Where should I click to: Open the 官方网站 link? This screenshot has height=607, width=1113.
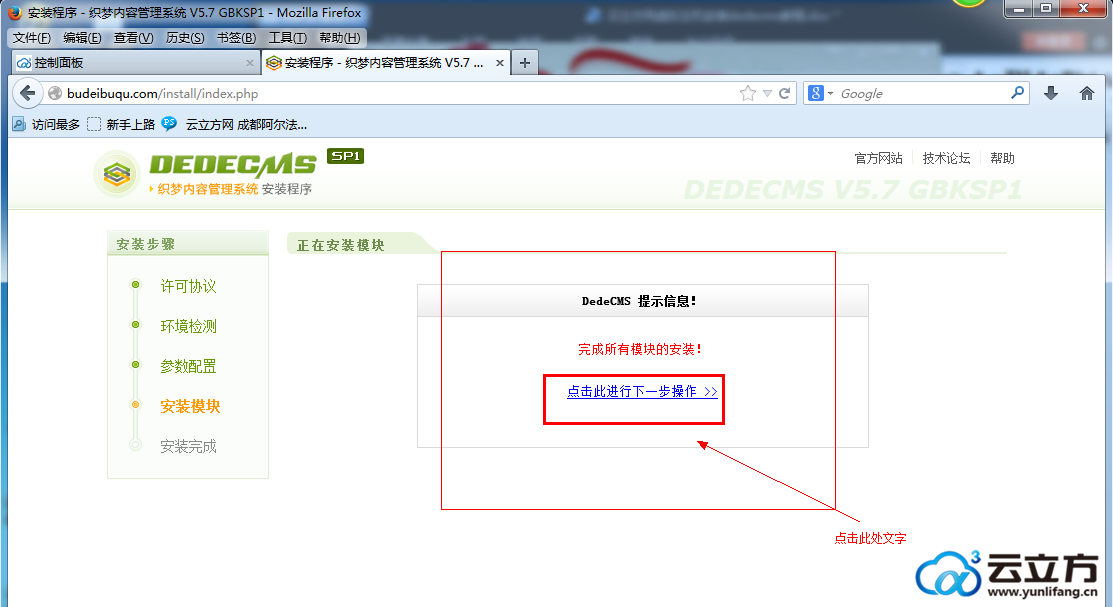coord(879,158)
